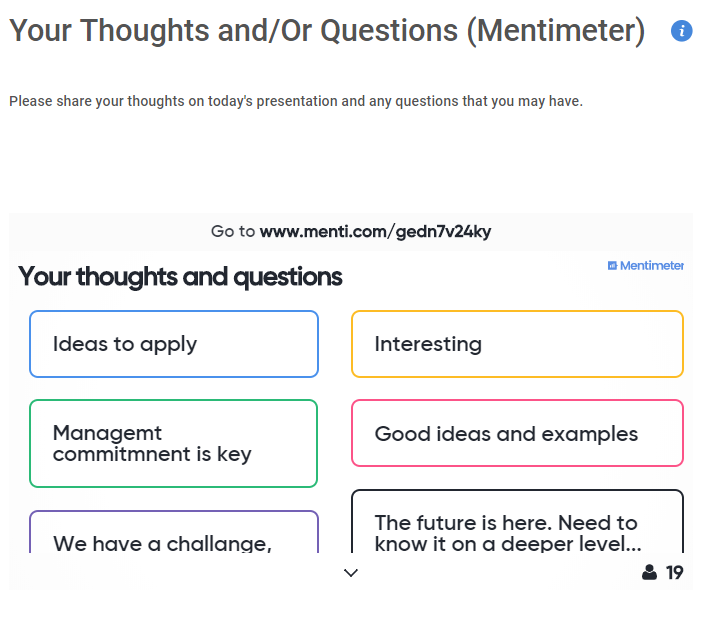The width and height of the screenshot is (728, 633).
Task: Click the participant count number 19
Action: 674,573
